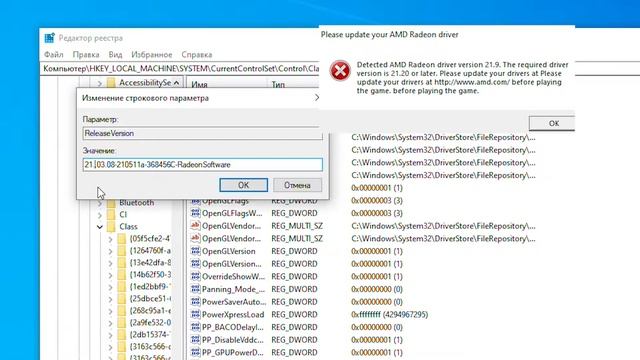640x360 pixels.
Task: Click the folder icon of {1264760f-a key
Action: tap(122, 251)
